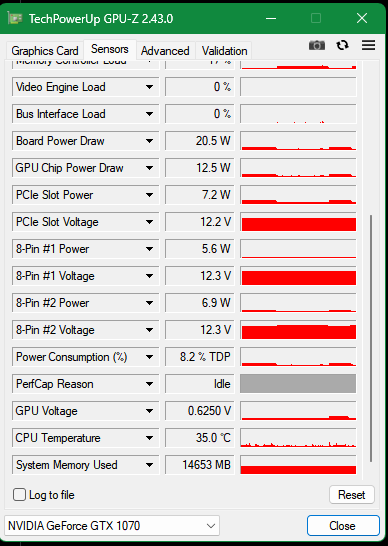Expand the 8-Pin #2 Power dropdown arrow
This screenshot has height=546, width=388.
[x=149, y=303]
